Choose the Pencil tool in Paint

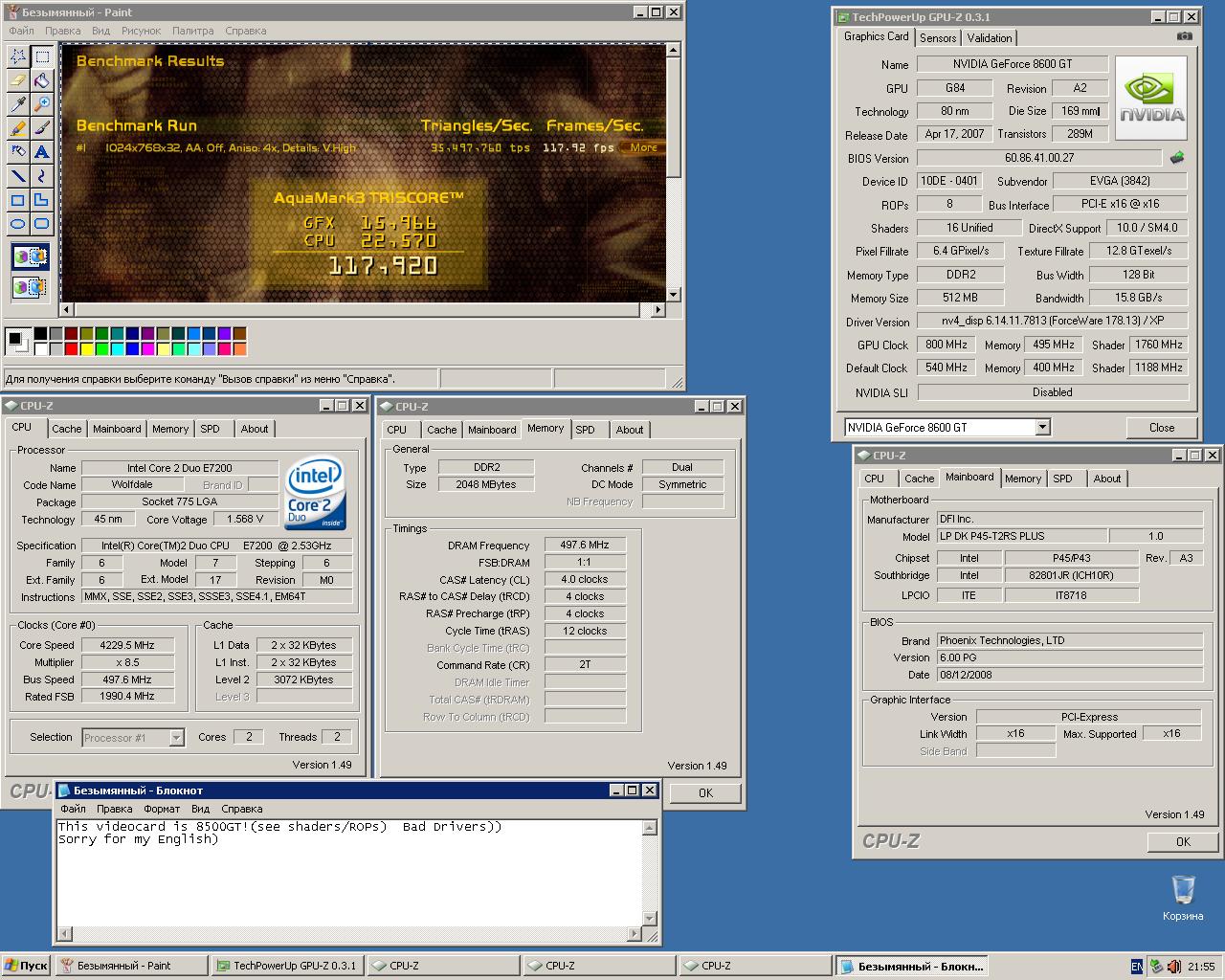click(18, 128)
